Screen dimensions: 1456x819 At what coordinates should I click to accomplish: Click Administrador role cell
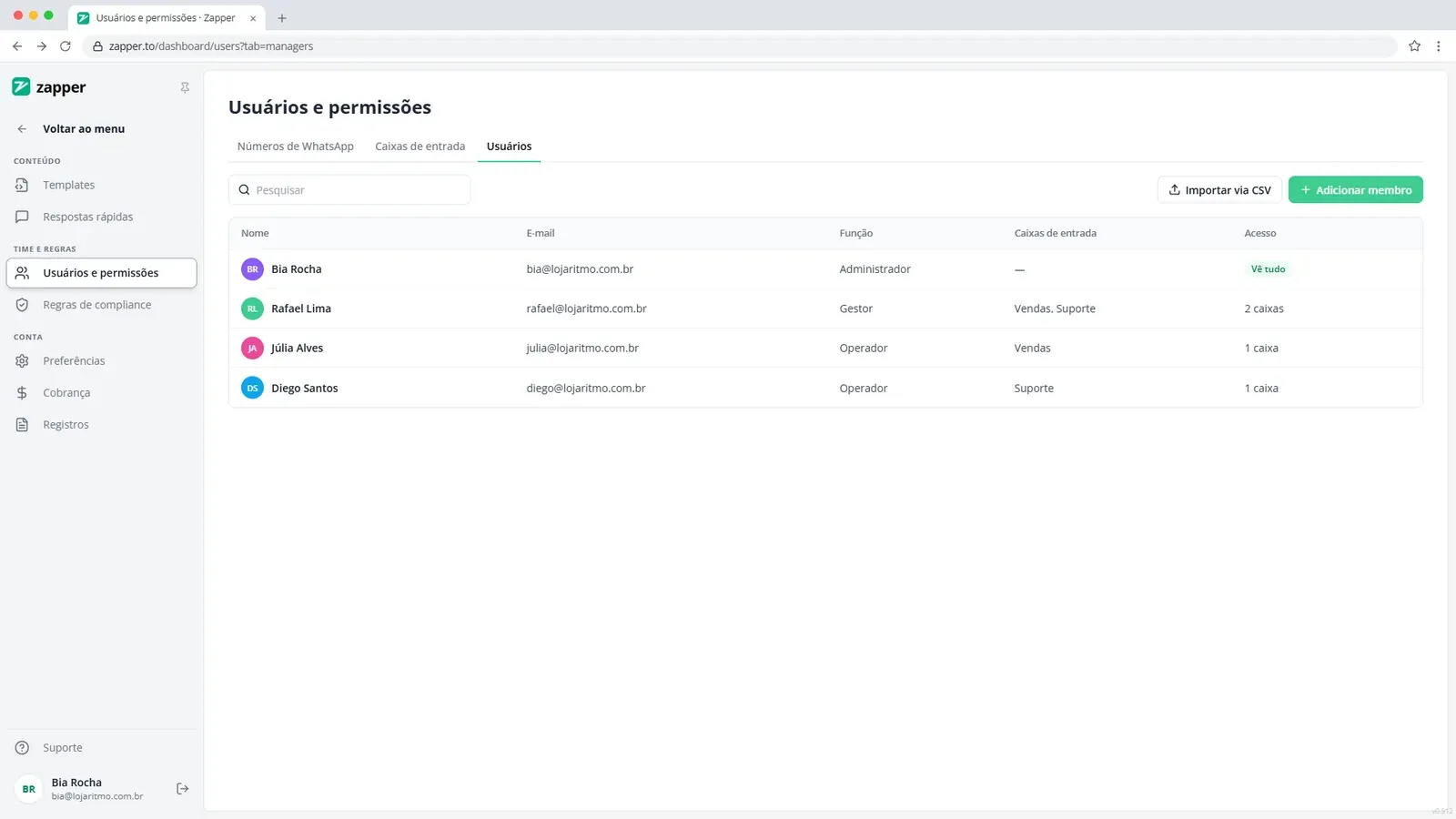(875, 269)
